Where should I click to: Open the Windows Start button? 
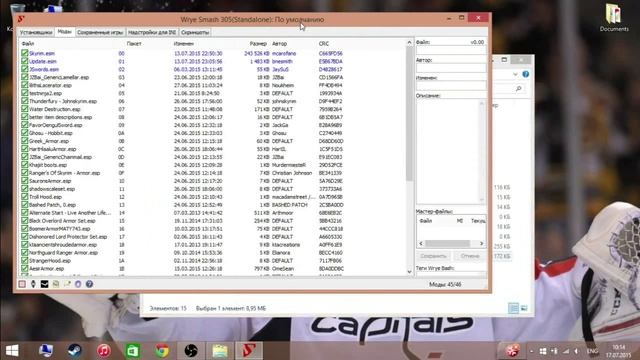click(12, 351)
